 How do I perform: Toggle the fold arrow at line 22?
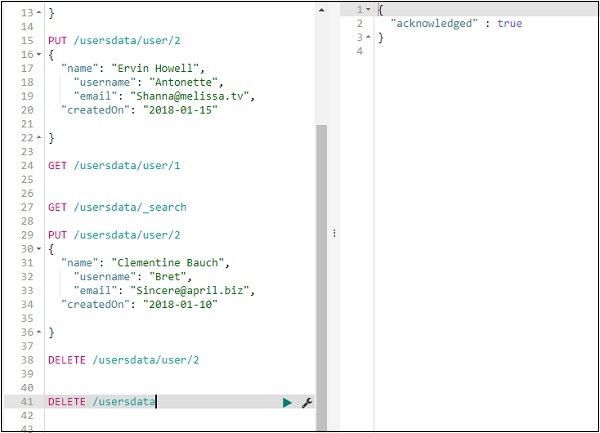[39, 138]
